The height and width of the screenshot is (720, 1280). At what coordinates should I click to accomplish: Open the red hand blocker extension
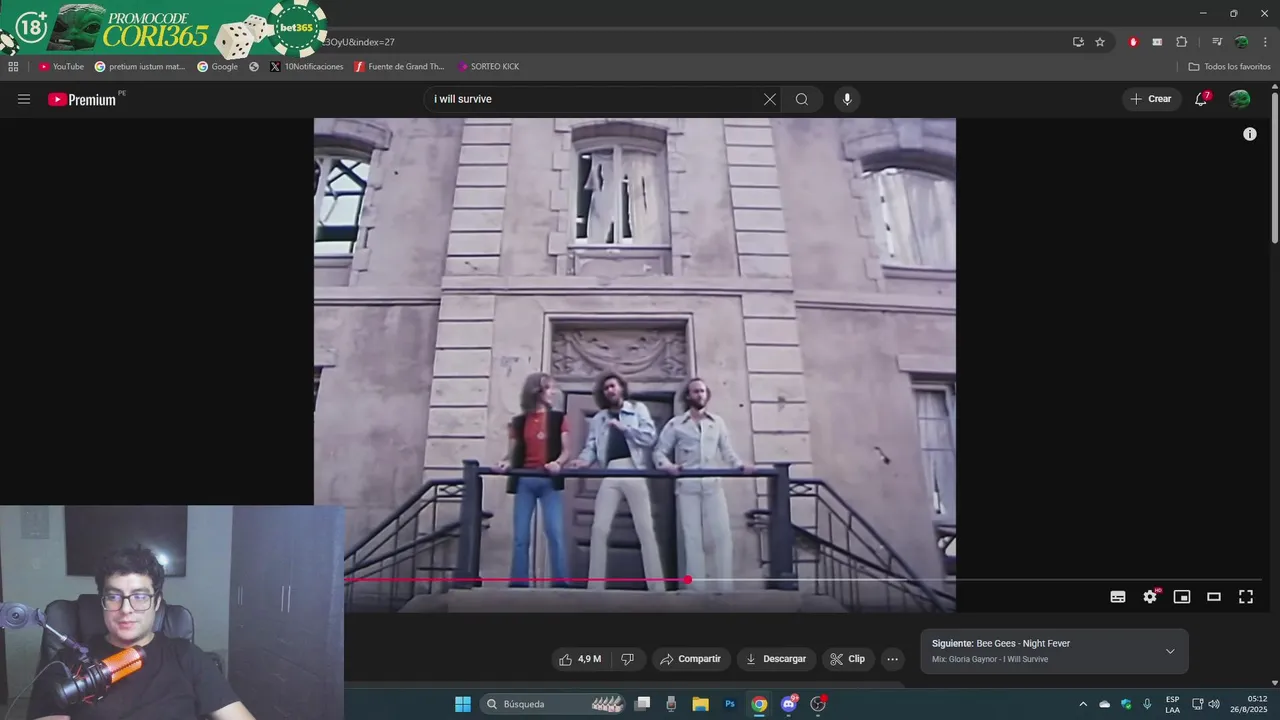[1133, 42]
